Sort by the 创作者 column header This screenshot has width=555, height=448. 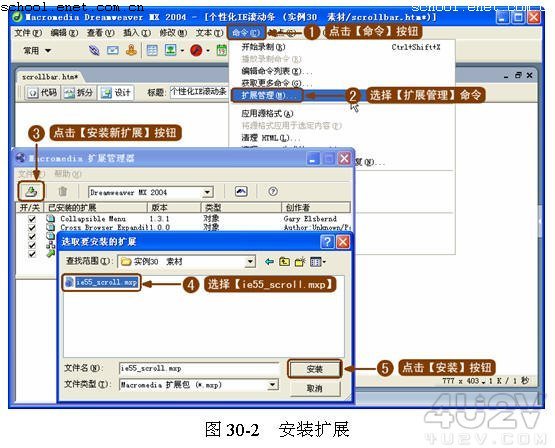click(316, 207)
